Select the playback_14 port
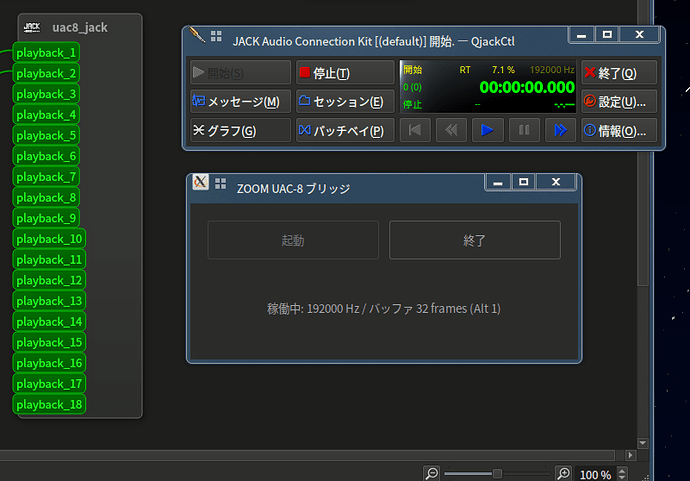 [x=49, y=322]
